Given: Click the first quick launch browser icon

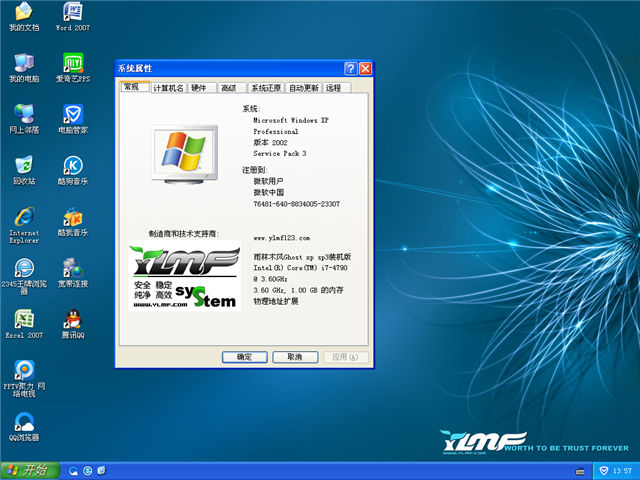Looking at the screenshot, I should click(x=73, y=471).
